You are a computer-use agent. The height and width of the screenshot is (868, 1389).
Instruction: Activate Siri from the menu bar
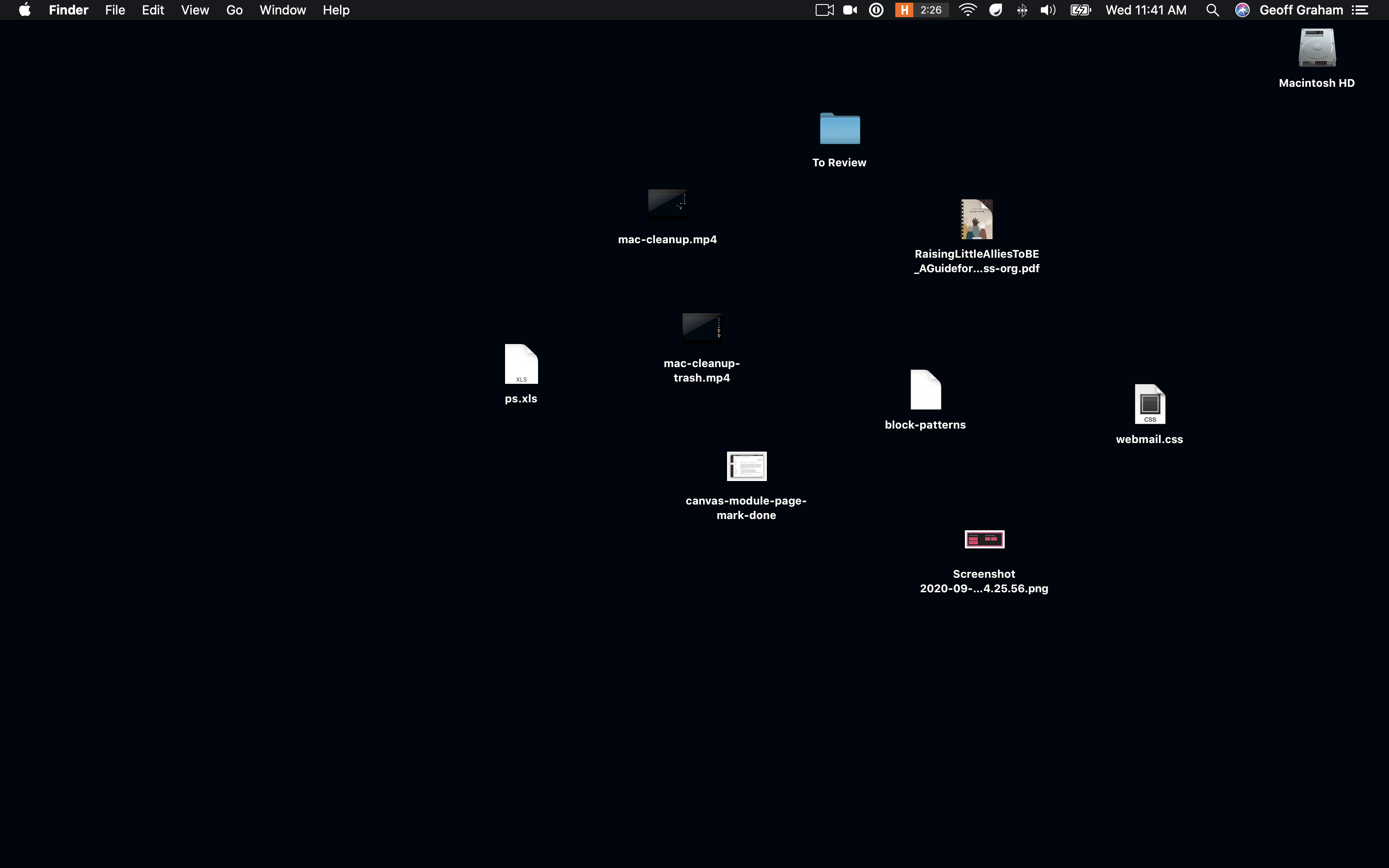pos(1242,10)
